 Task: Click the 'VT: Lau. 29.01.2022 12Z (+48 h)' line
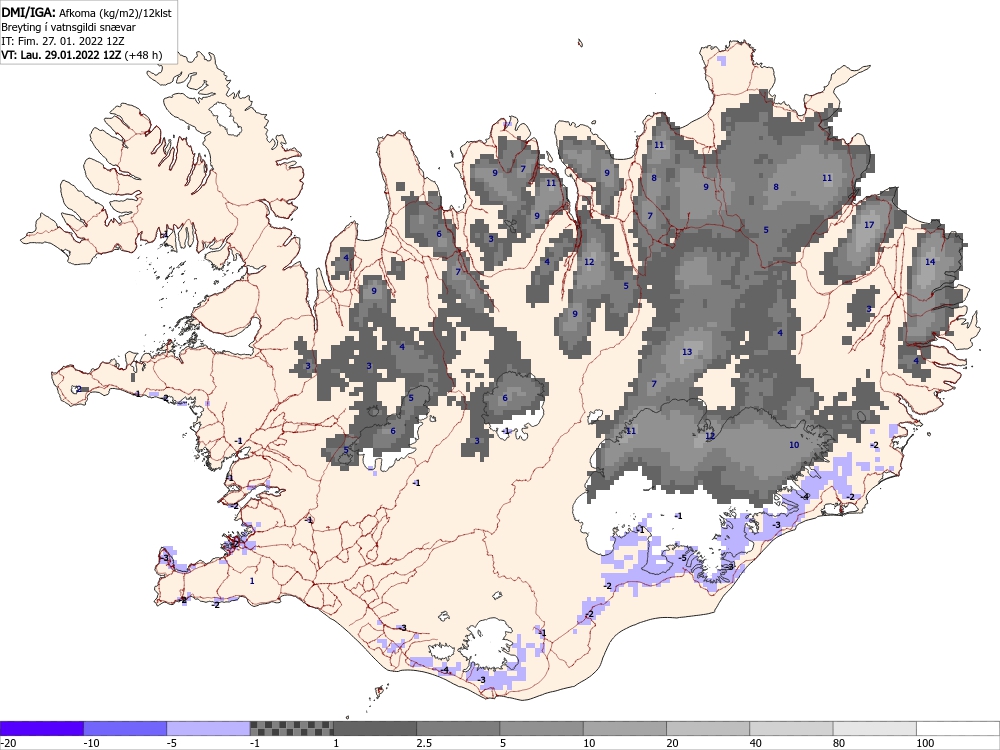click(x=82, y=55)
